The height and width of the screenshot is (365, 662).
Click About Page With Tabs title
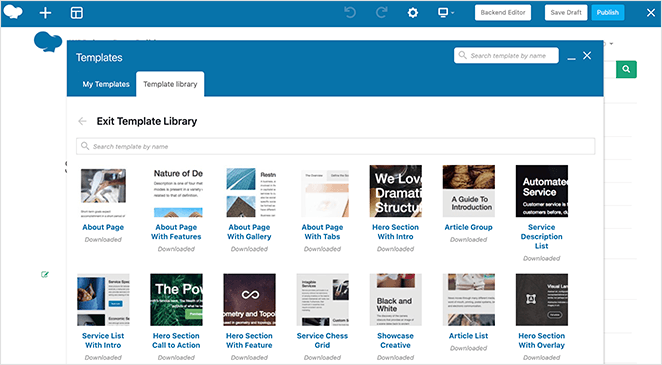tap(323, 232)
